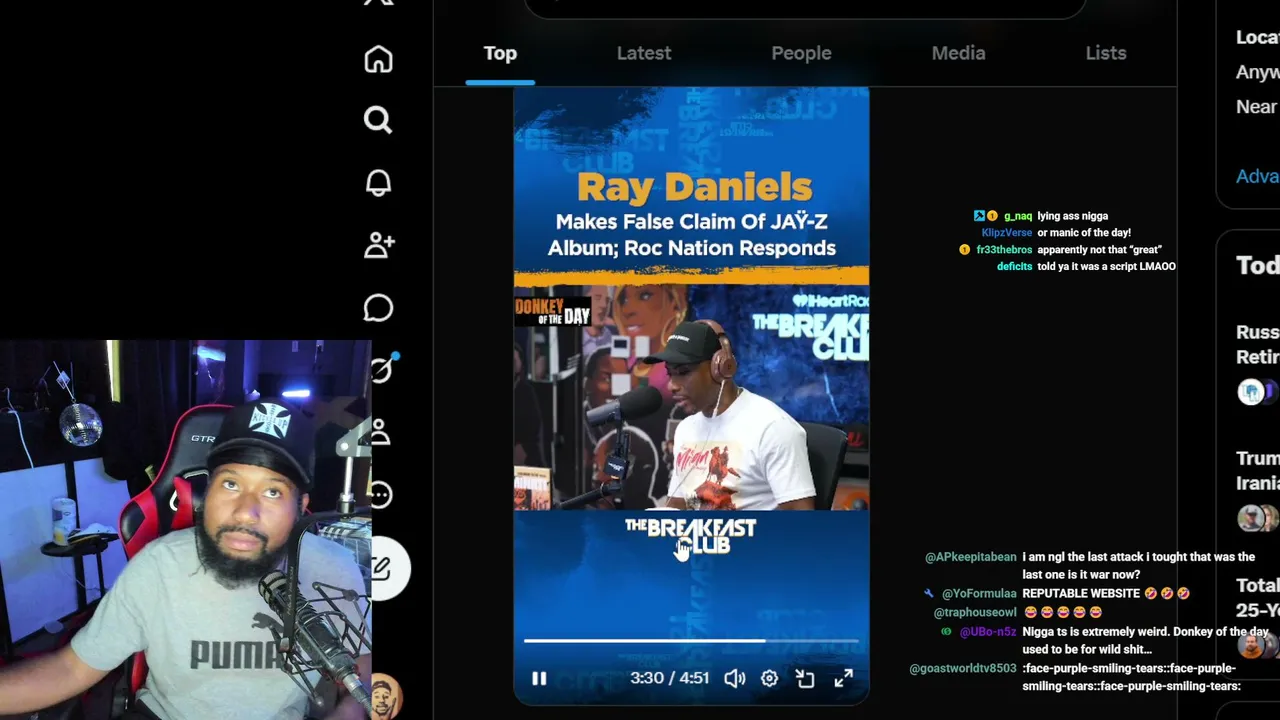Click the fr33thebros chat username
This screenshot has width=1280, height=720.
(x=1004, y=250)
